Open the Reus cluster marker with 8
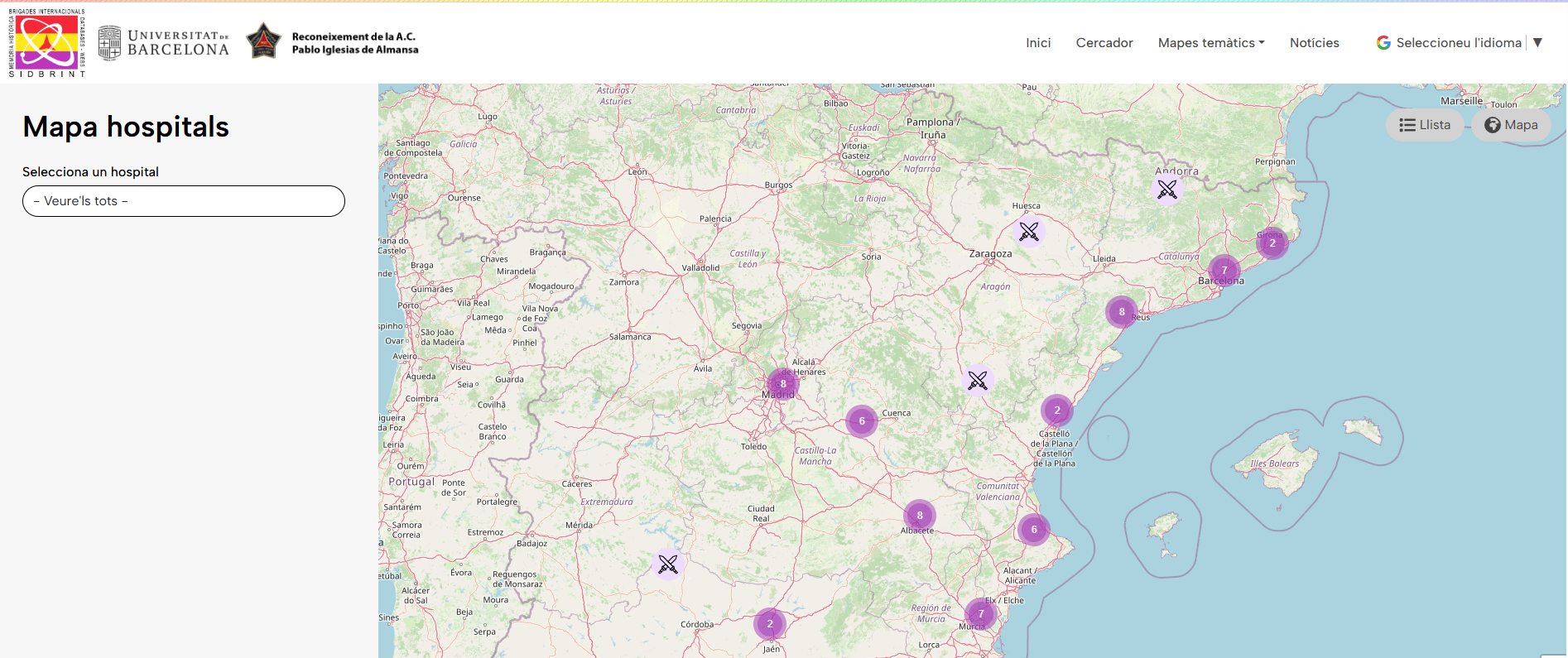The image size is (1568, 658). click(x=1121, y=312)
